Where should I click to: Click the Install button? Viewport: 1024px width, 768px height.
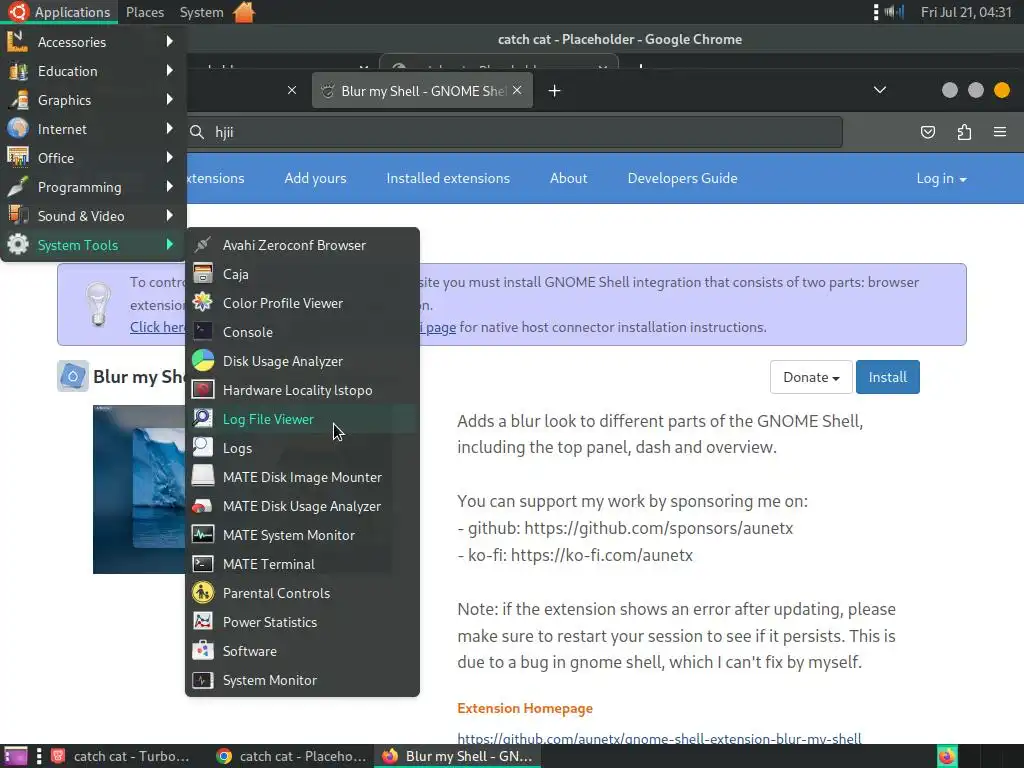[x=888, y=377]
